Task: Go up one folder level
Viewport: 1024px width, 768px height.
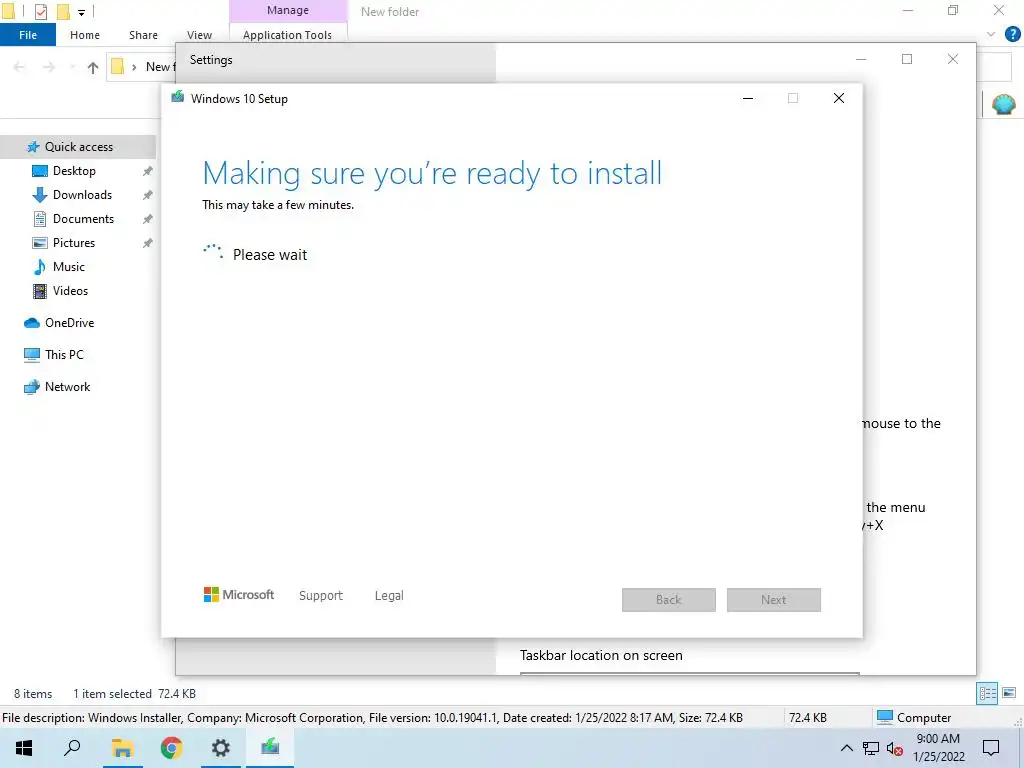Action: [93, 67]
